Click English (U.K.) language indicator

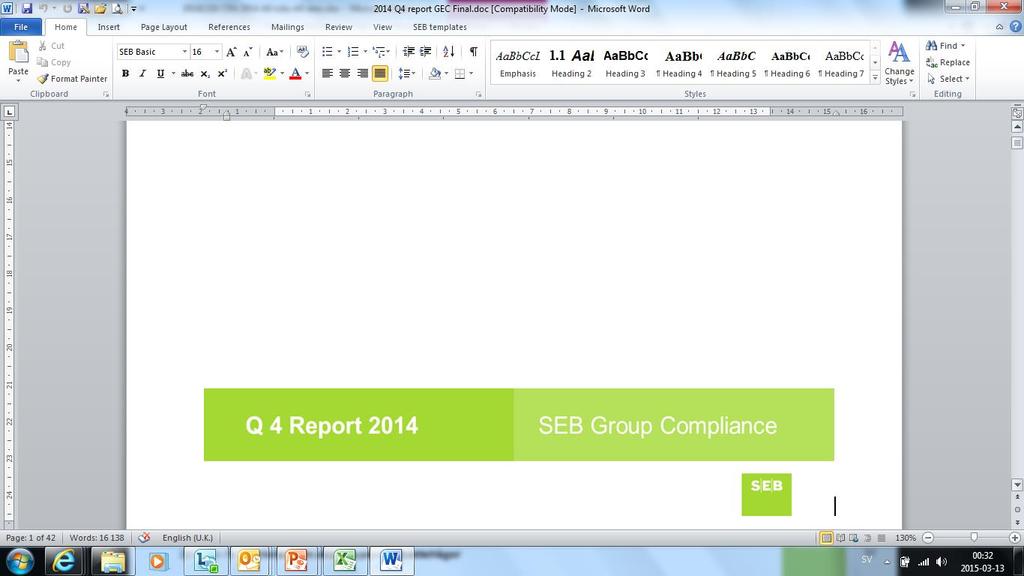coord(187,537)
